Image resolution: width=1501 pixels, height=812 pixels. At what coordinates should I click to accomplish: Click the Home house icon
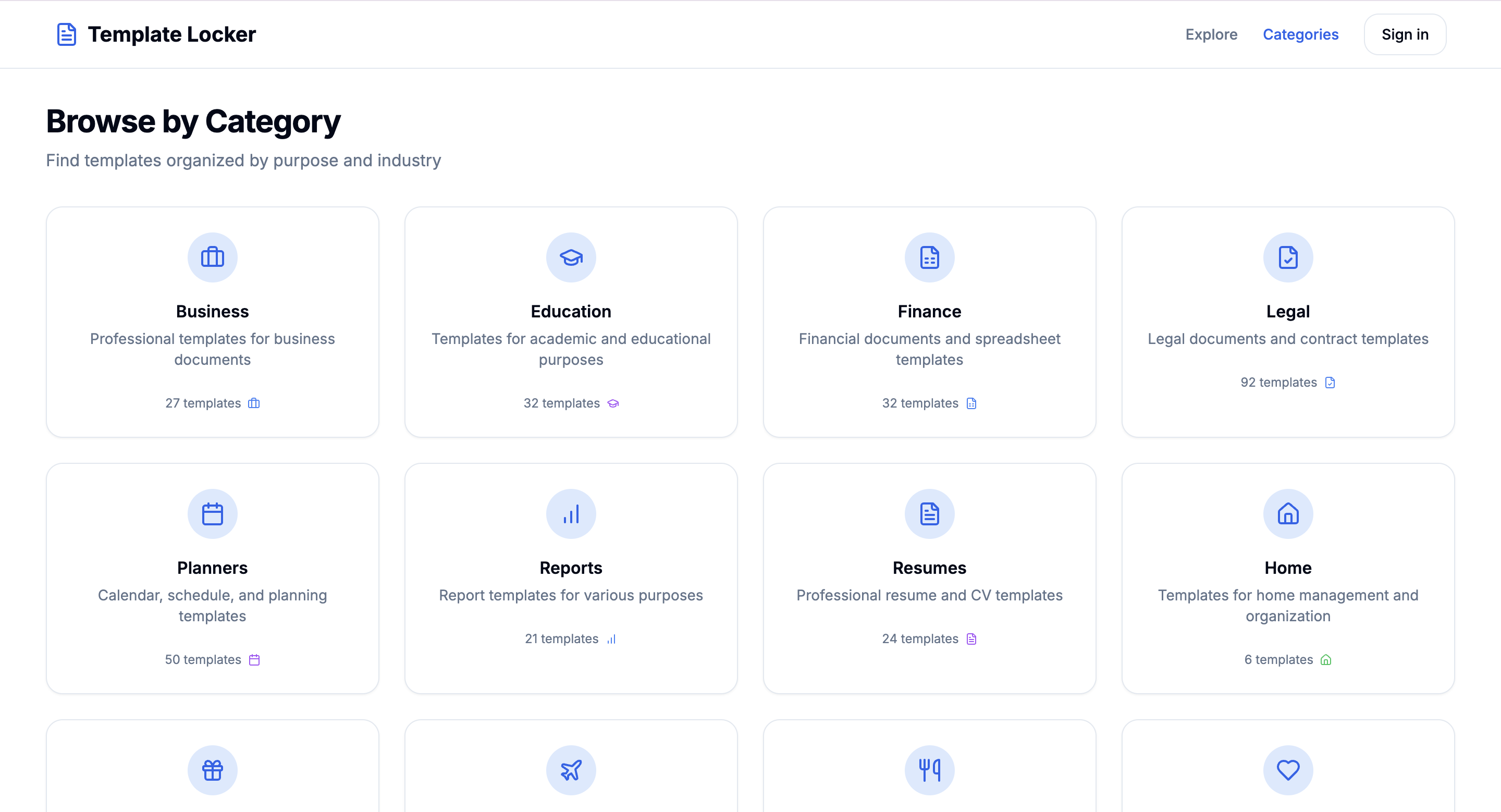tap(1288, 513)
